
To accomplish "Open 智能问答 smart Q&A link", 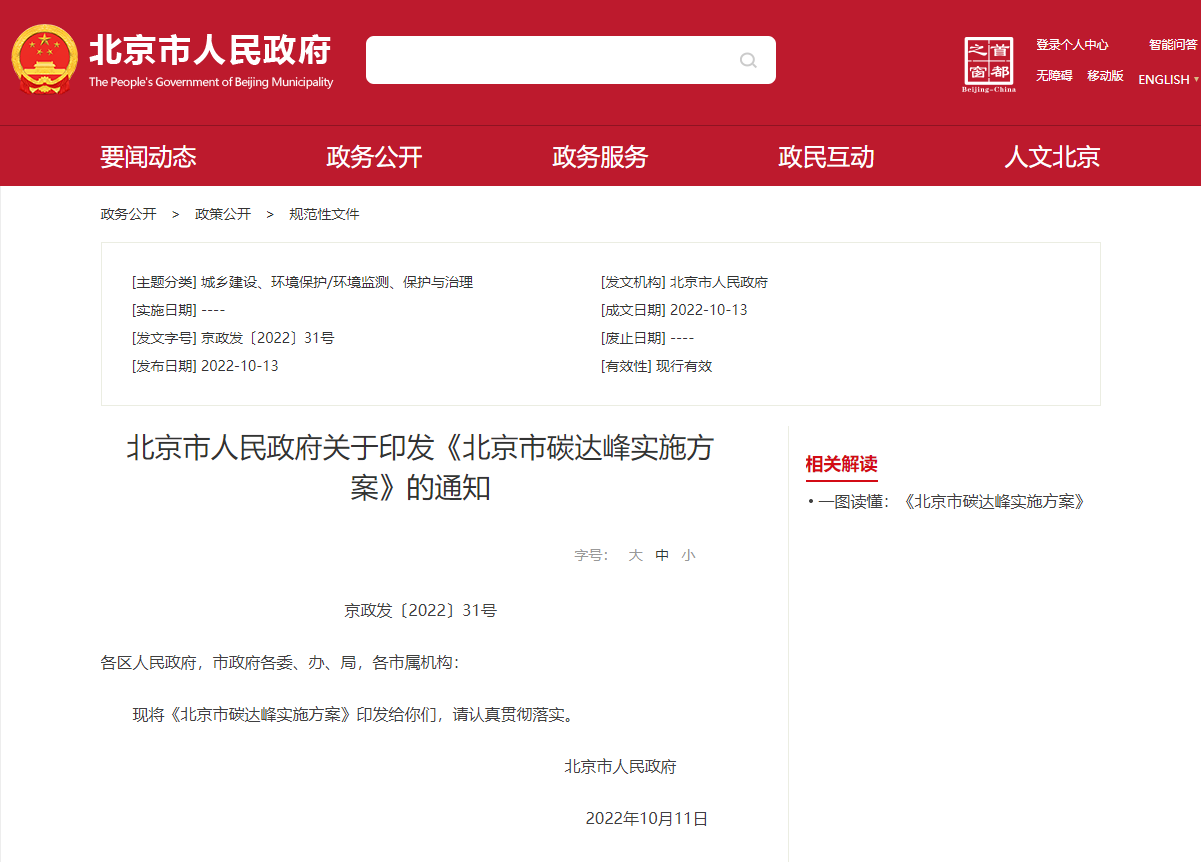I will (x=1172, y=45).
